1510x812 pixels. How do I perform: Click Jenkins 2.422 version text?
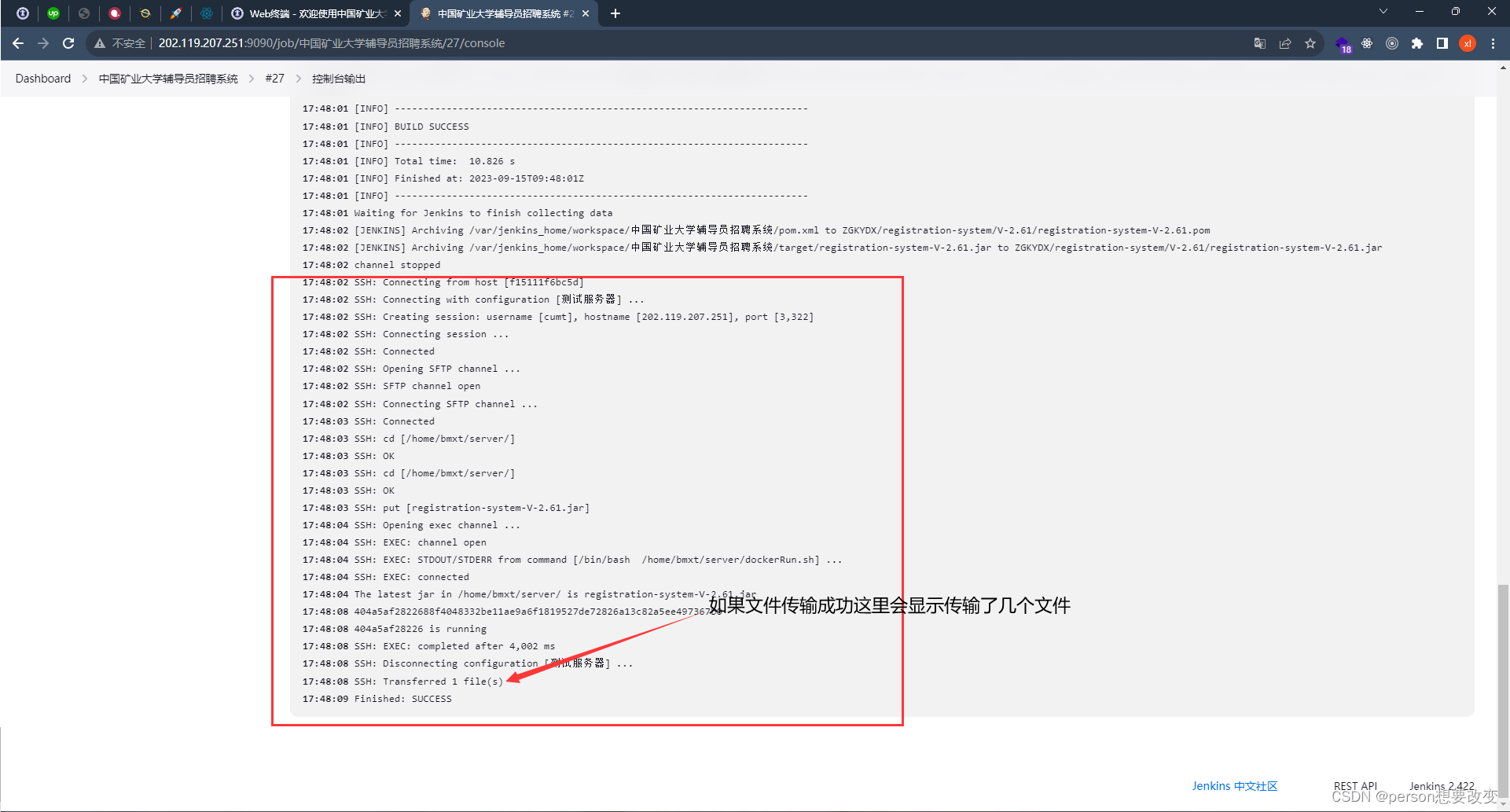pos(1442,786)
